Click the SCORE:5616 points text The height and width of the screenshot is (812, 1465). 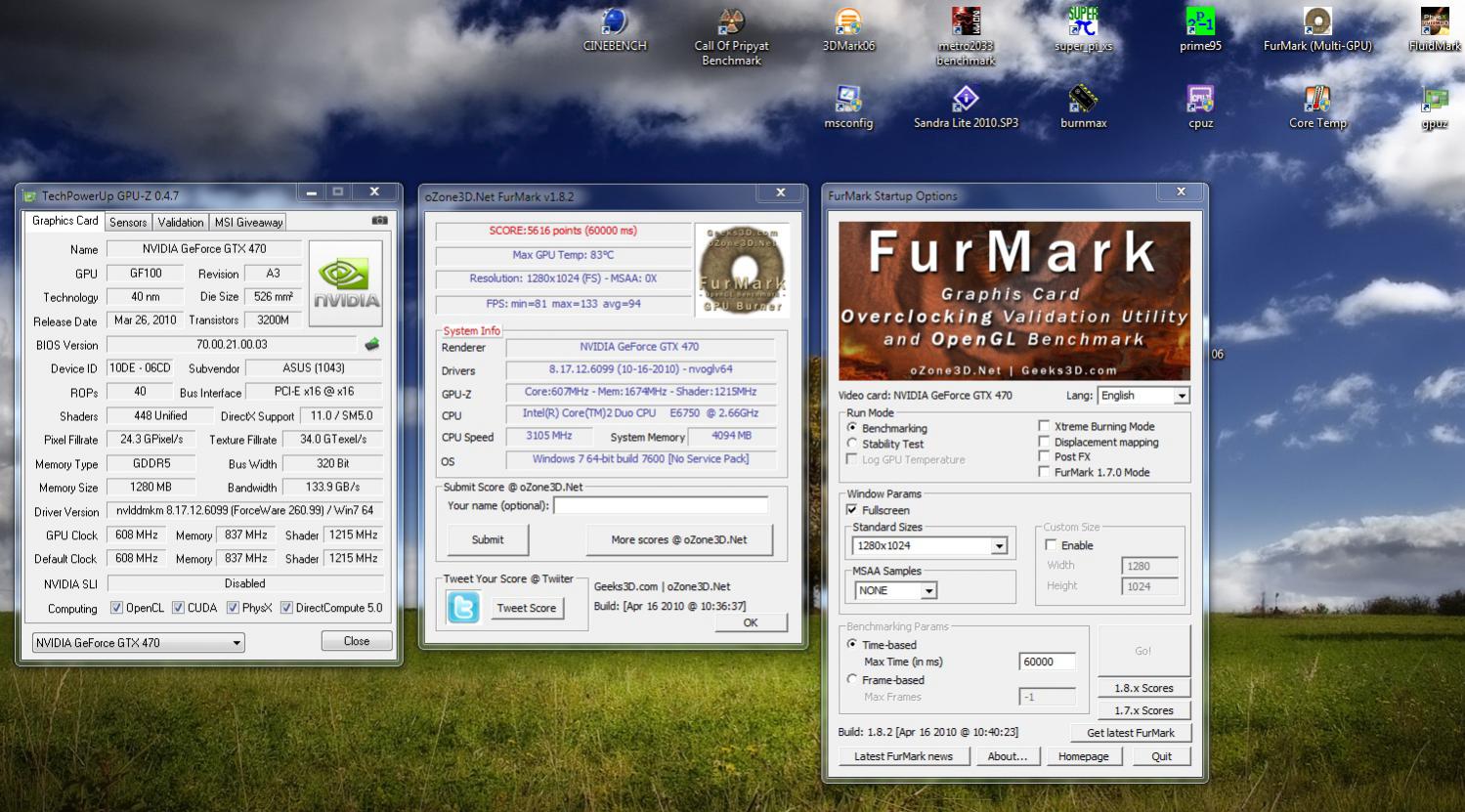(x=563, y=231)
